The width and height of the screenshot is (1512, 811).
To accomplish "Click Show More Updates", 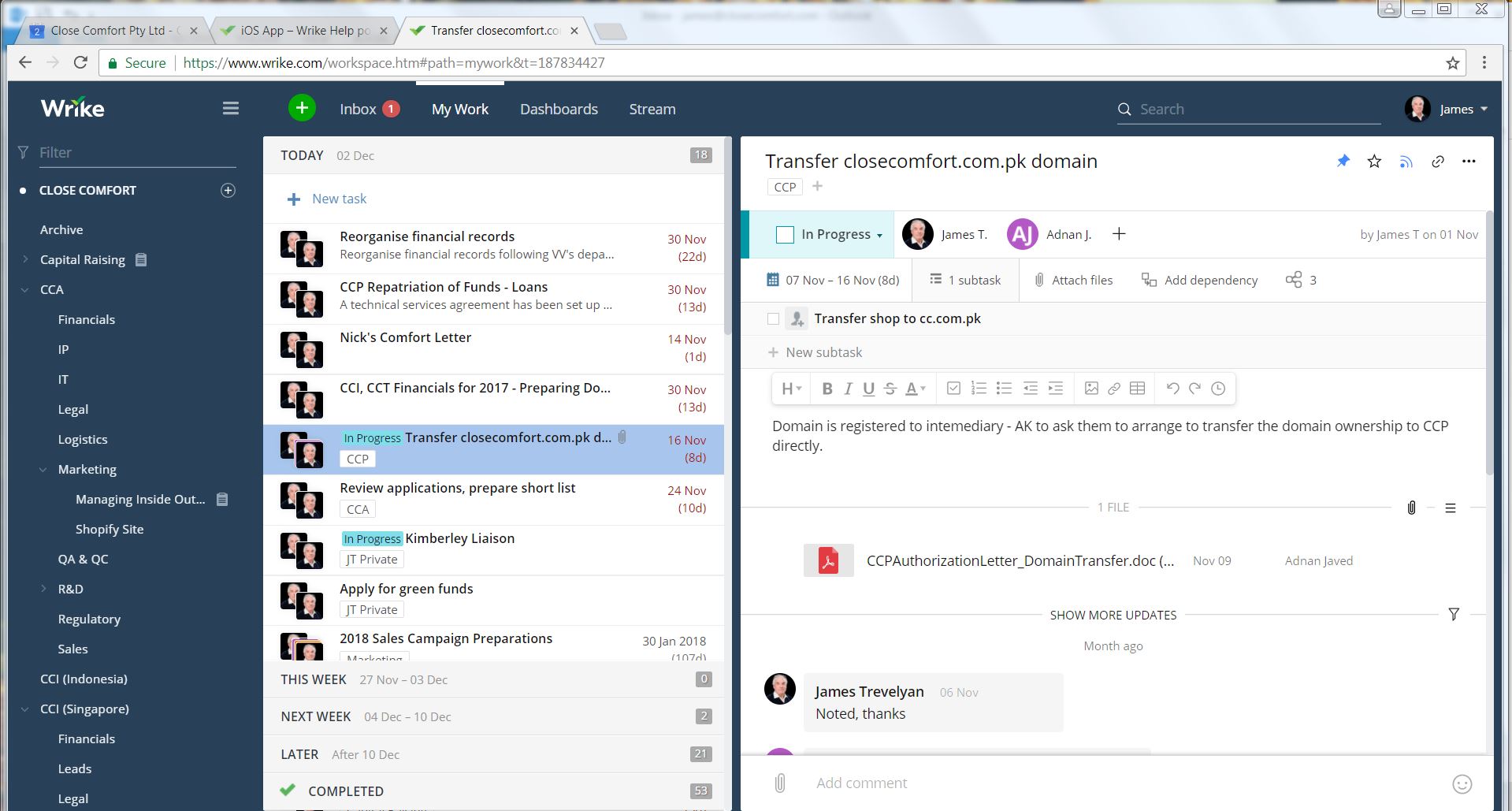I will [1113, 615].
